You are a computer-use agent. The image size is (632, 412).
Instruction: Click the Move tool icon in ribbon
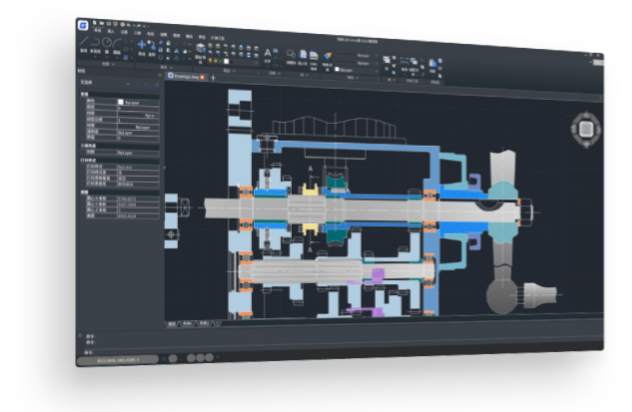pos(142,44)
